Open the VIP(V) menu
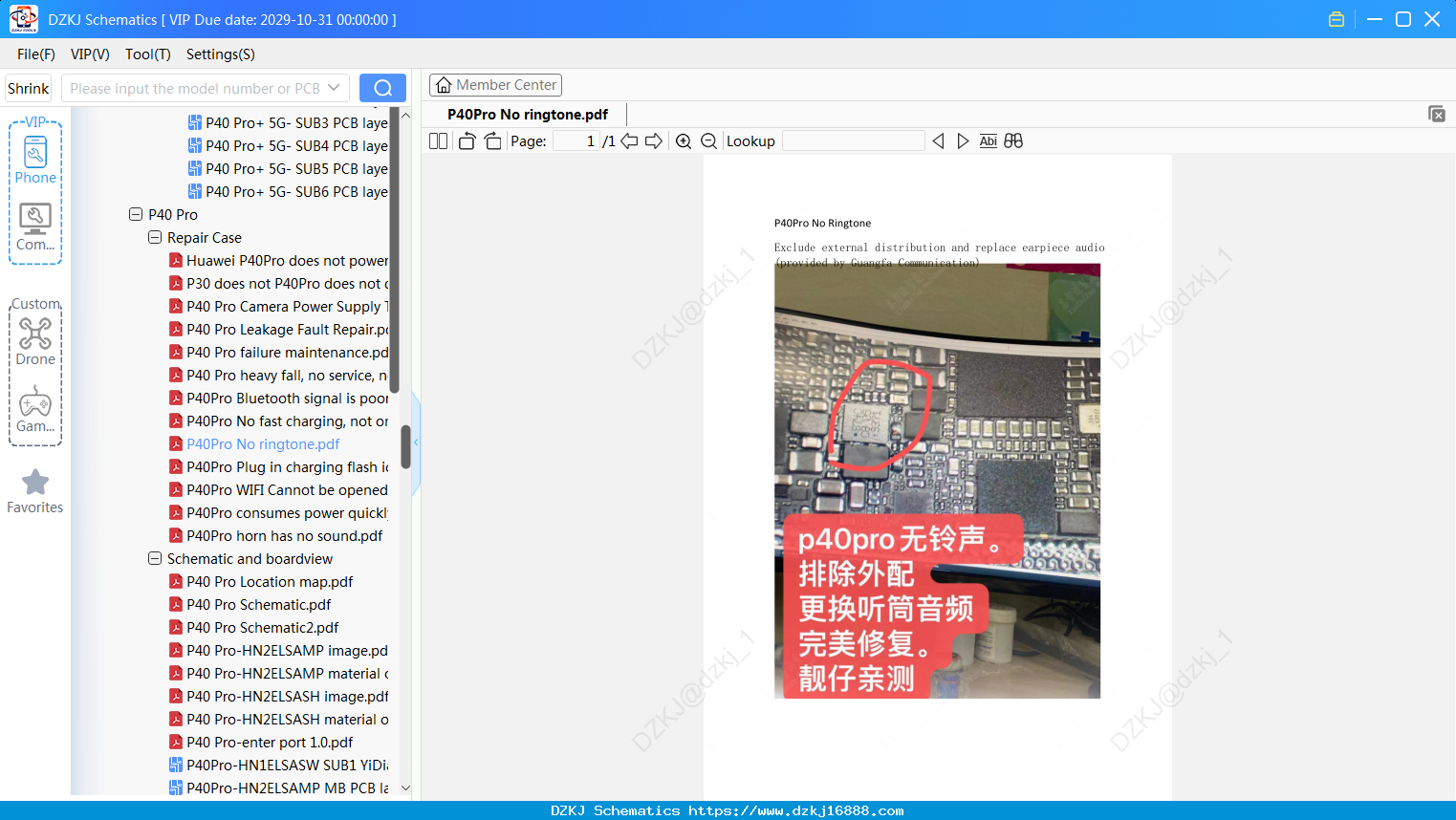The image size is (1456, 820). (90, 54)
